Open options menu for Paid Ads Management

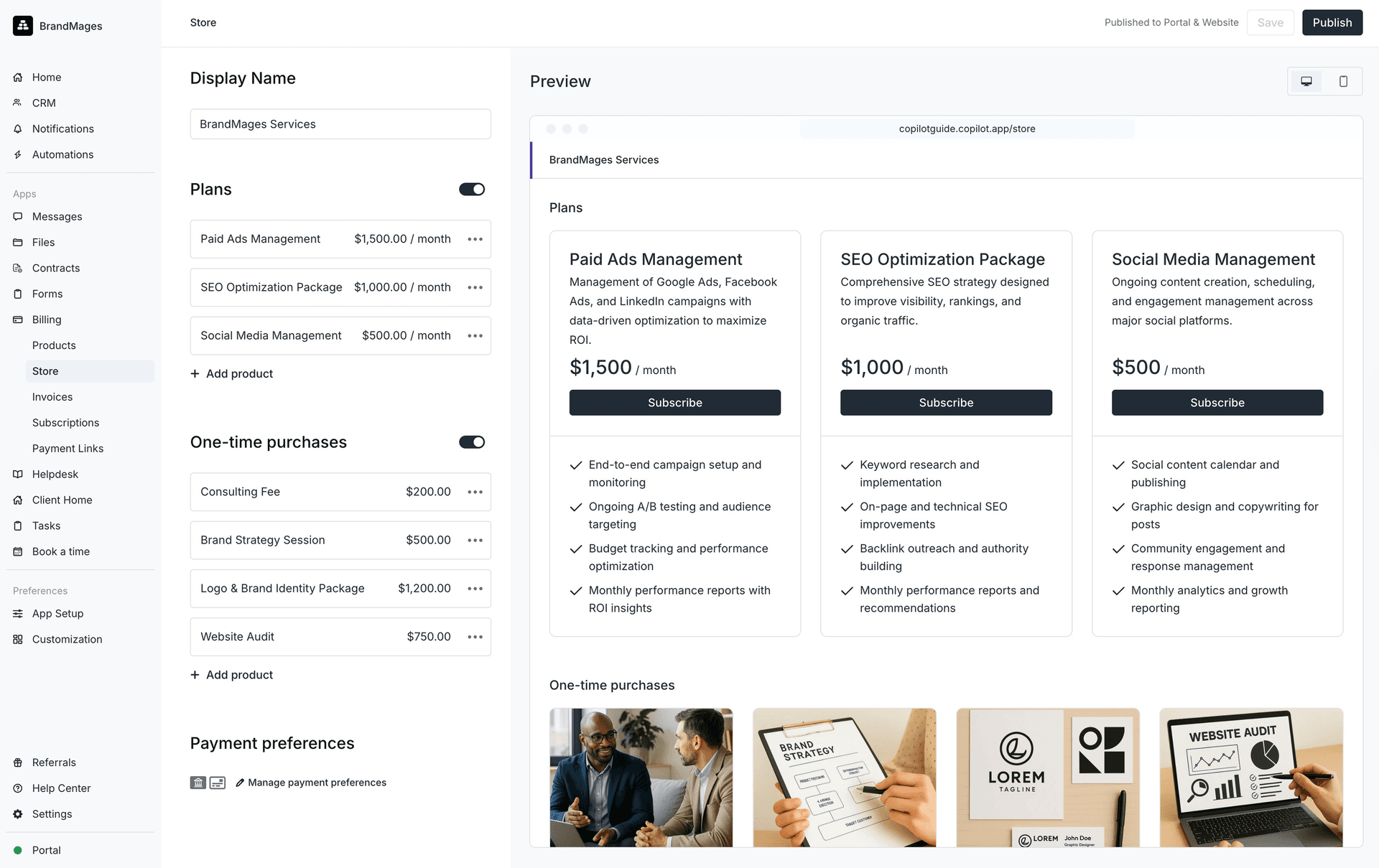click(475, 239)
